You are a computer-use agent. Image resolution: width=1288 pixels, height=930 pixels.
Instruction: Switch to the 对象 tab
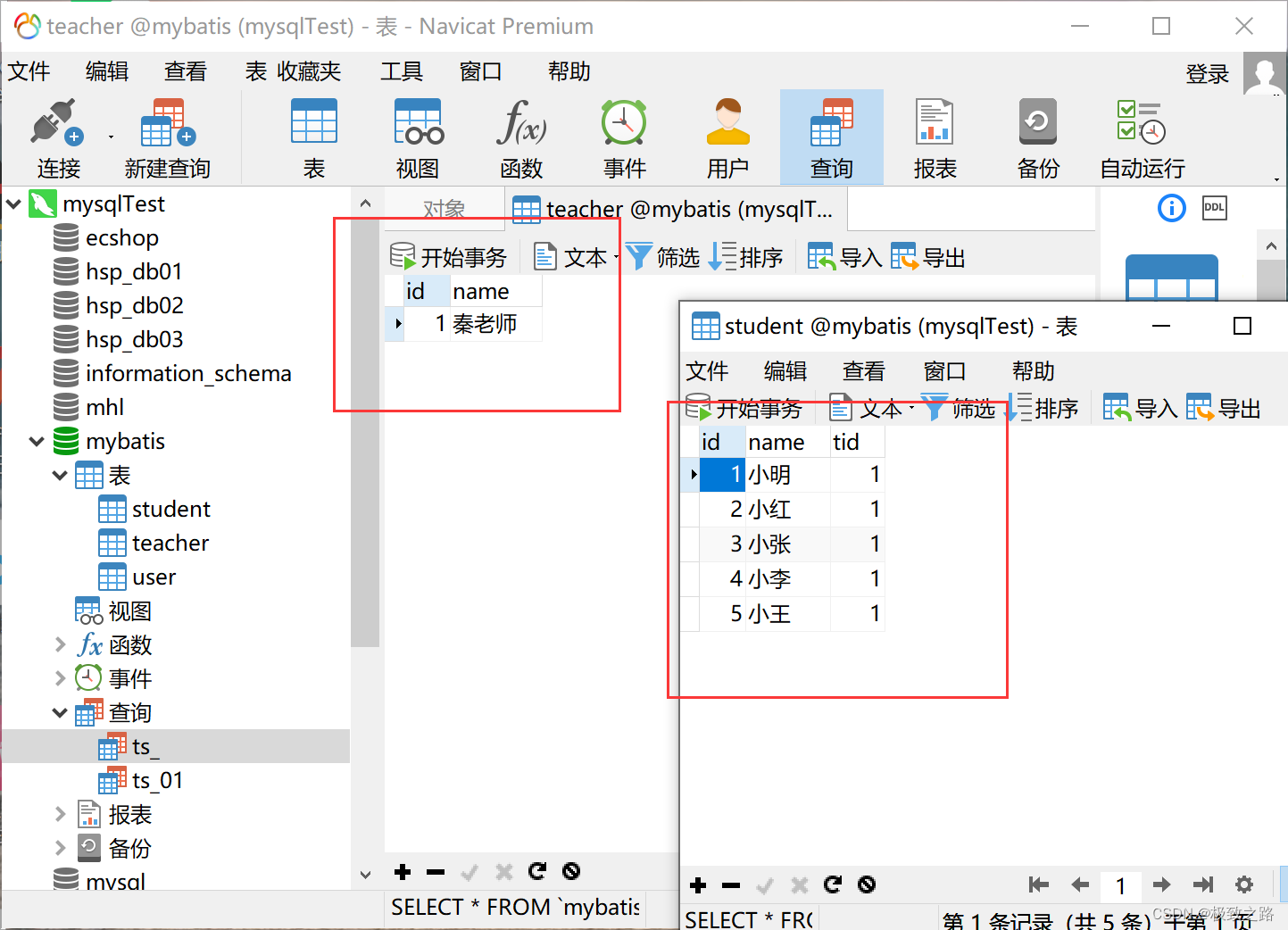click(x=444, y=209)
